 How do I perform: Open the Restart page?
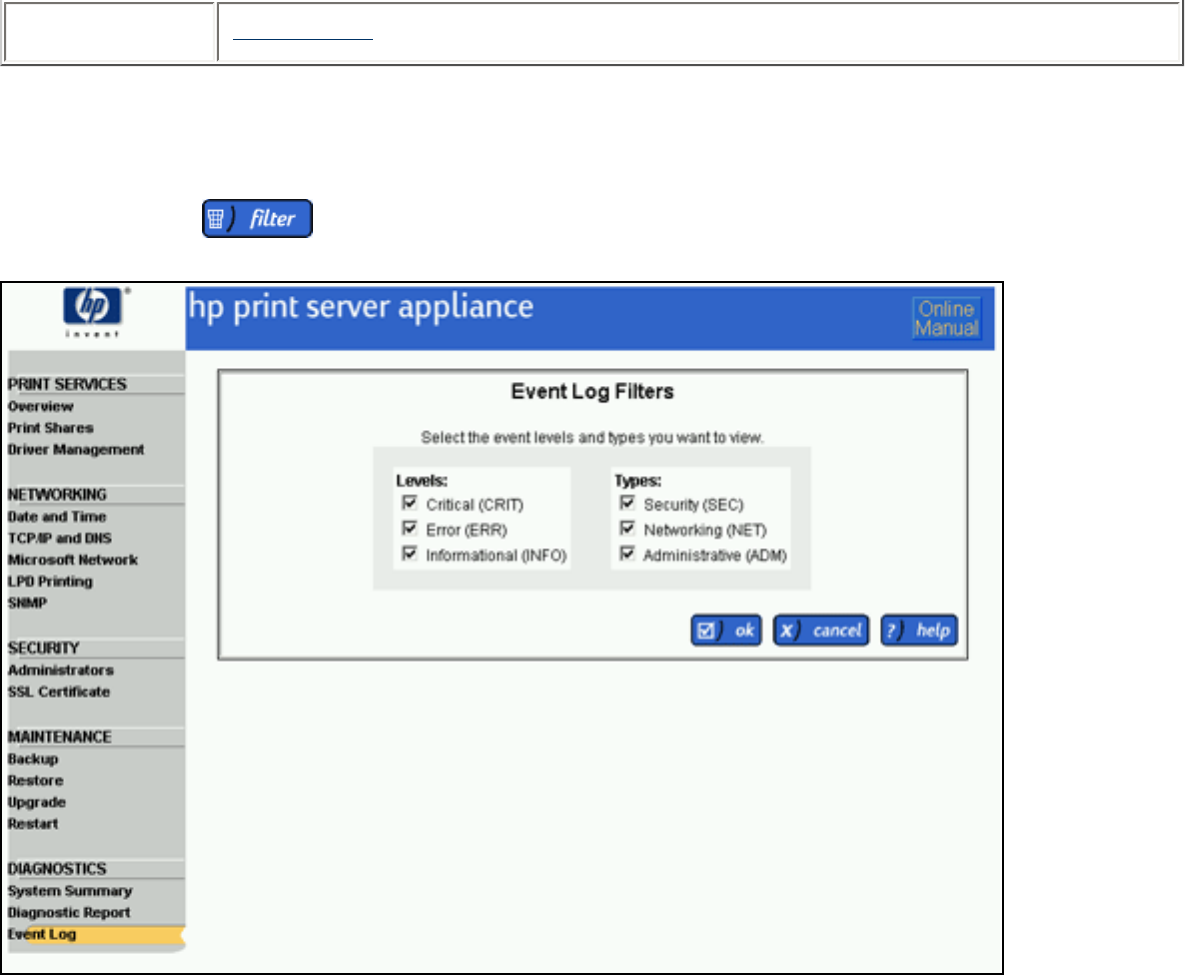32,824
